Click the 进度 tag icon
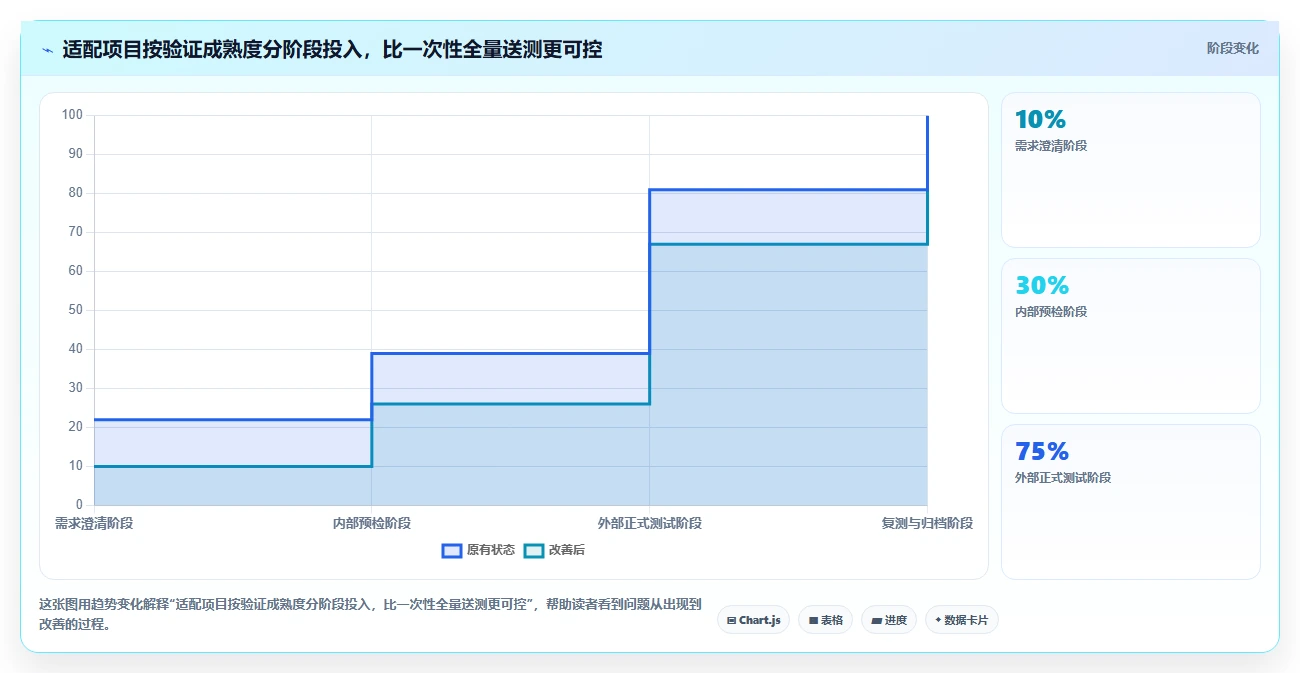1300x673 pixels. point(876,620)
